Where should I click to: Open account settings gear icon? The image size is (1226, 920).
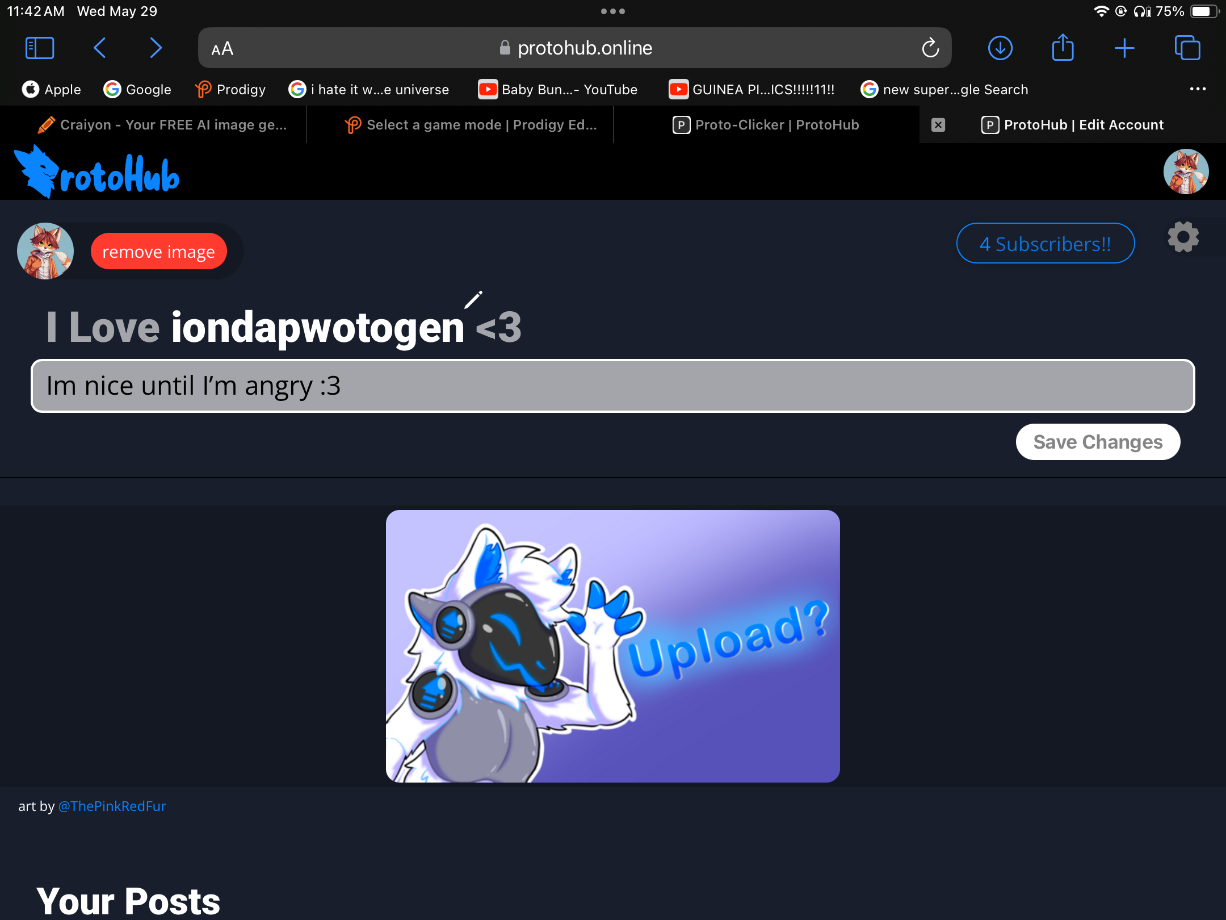coord(1183,238)
